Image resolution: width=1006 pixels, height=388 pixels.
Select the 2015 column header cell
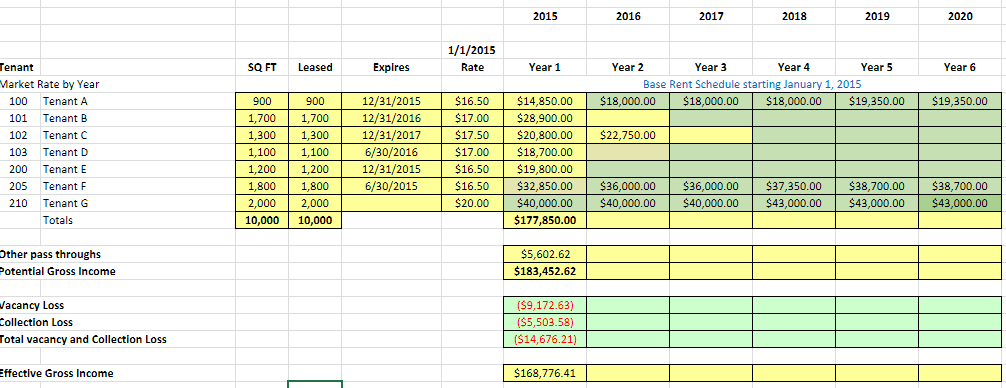pos(545,16)
